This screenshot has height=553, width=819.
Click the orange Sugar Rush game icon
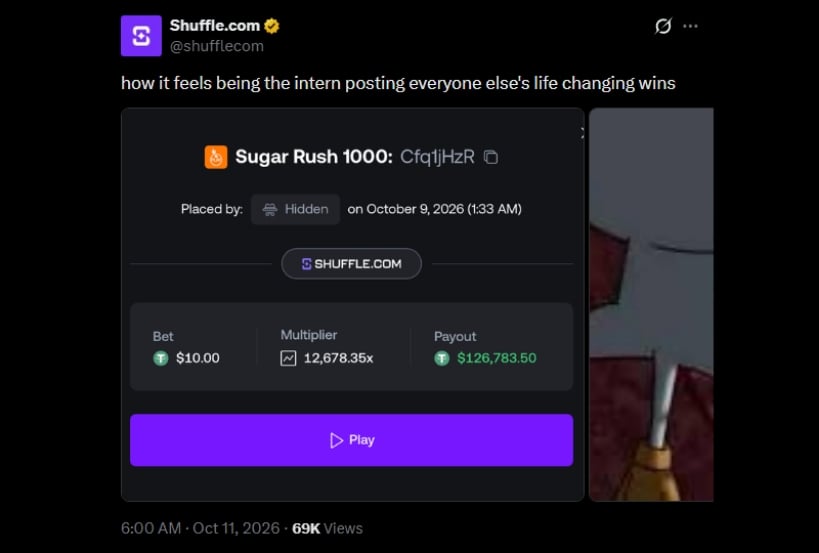tap(216, 157)
